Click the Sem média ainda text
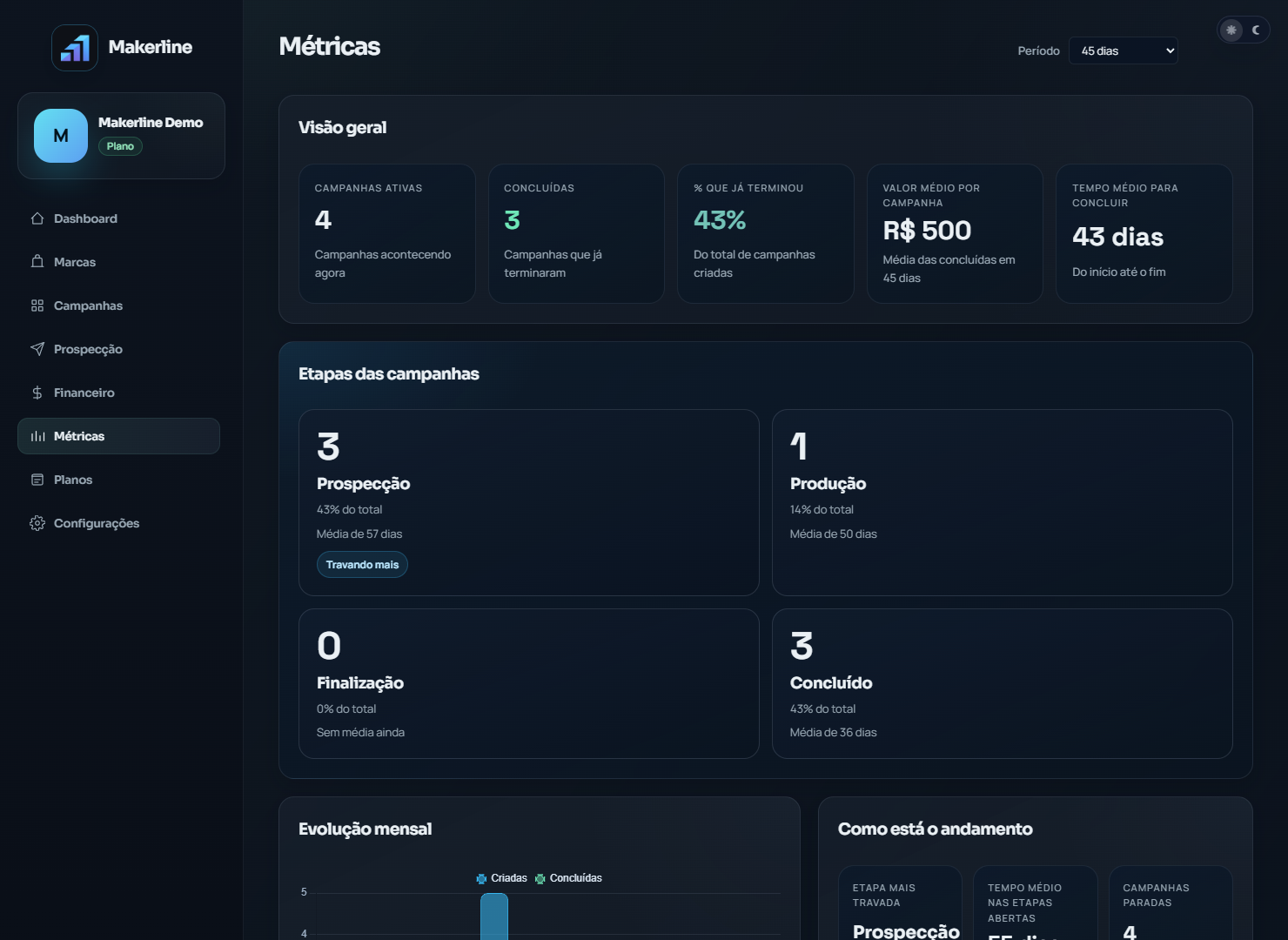The image size is (1288, 940). point(360,732)
